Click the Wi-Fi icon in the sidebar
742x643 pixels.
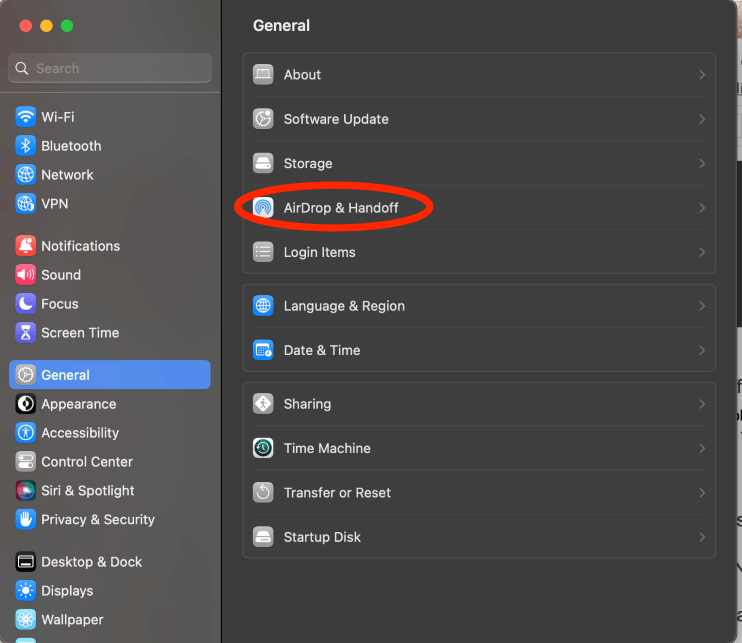(26, 117)
